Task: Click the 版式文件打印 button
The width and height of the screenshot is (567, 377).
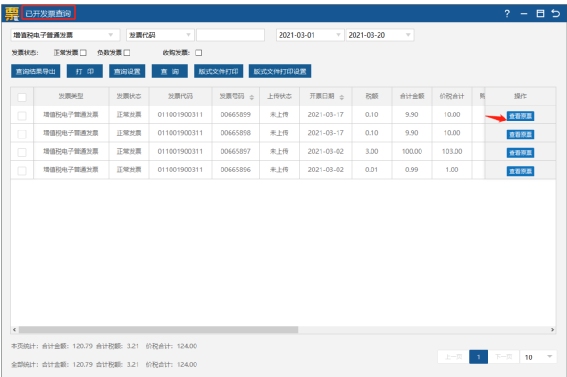Action: coord(218,71)
